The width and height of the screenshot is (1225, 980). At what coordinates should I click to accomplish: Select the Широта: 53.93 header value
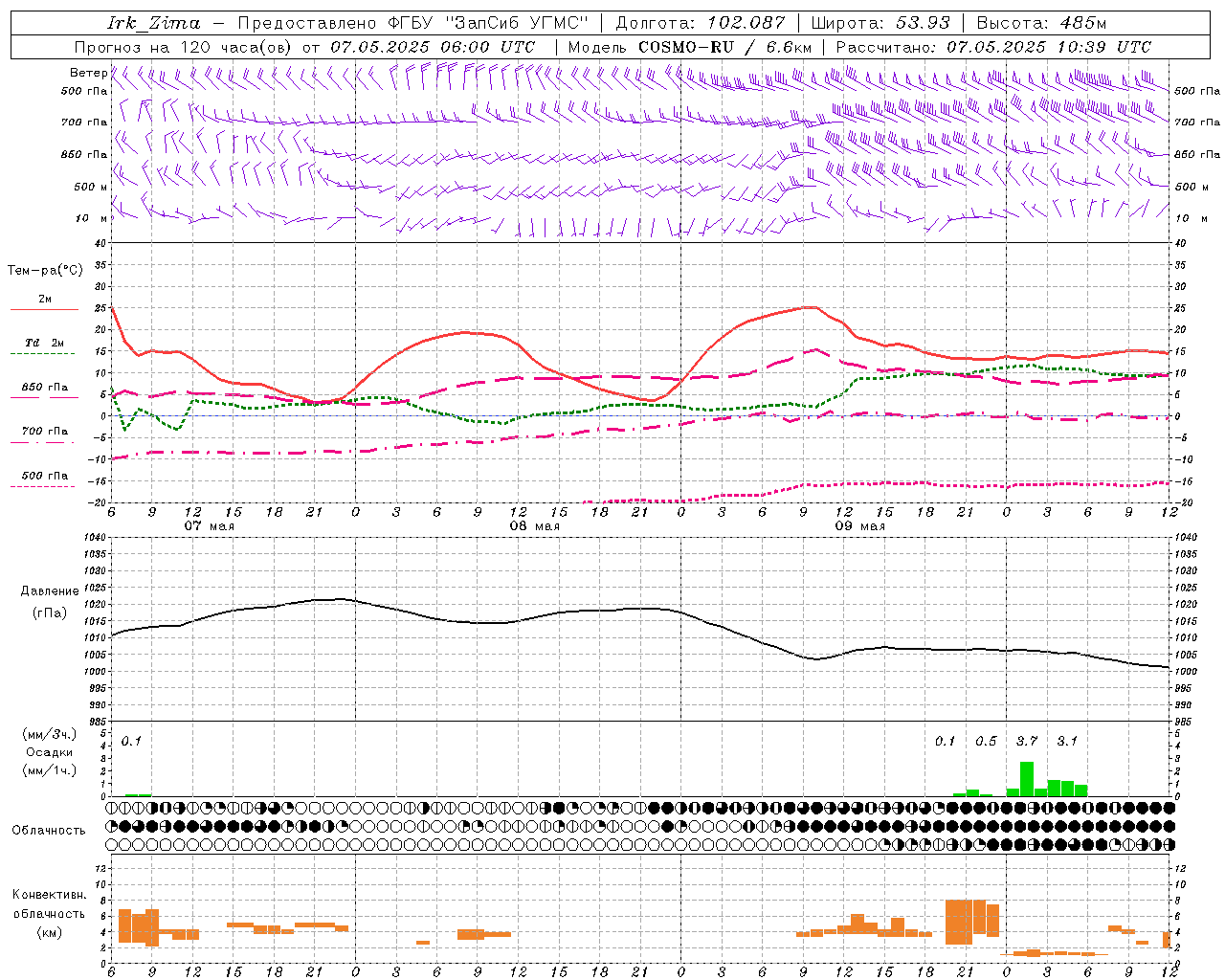point(880,23)
